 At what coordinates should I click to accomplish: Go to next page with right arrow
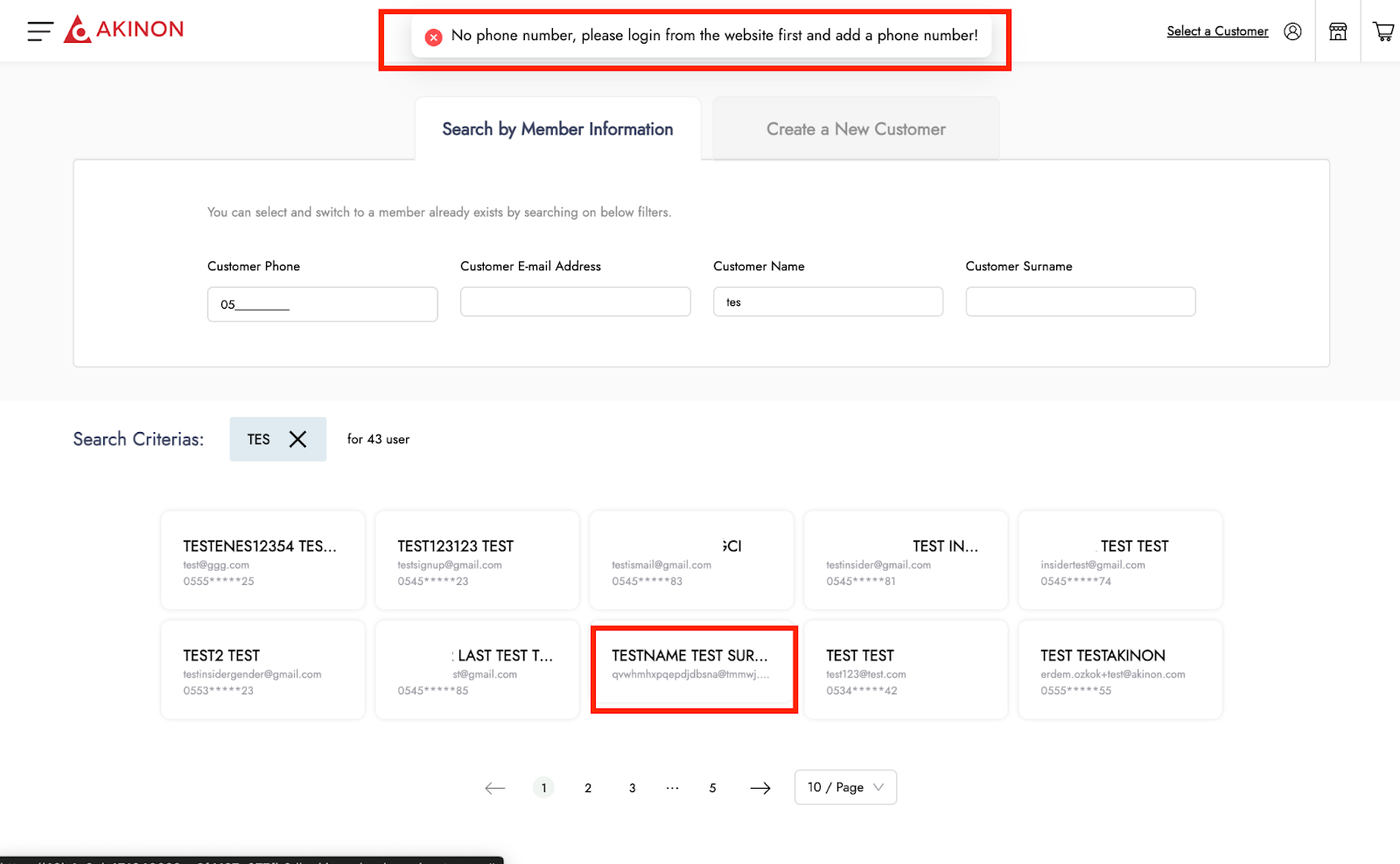pos(760,788)
